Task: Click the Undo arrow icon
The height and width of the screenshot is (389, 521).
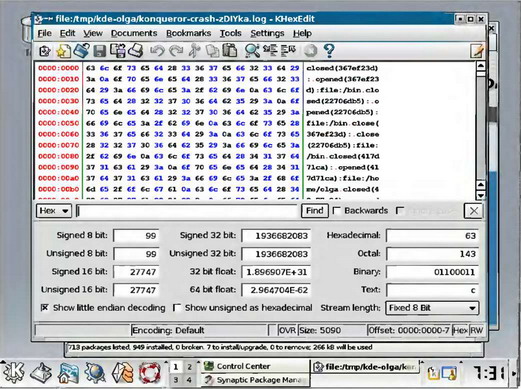Action: 157,51
